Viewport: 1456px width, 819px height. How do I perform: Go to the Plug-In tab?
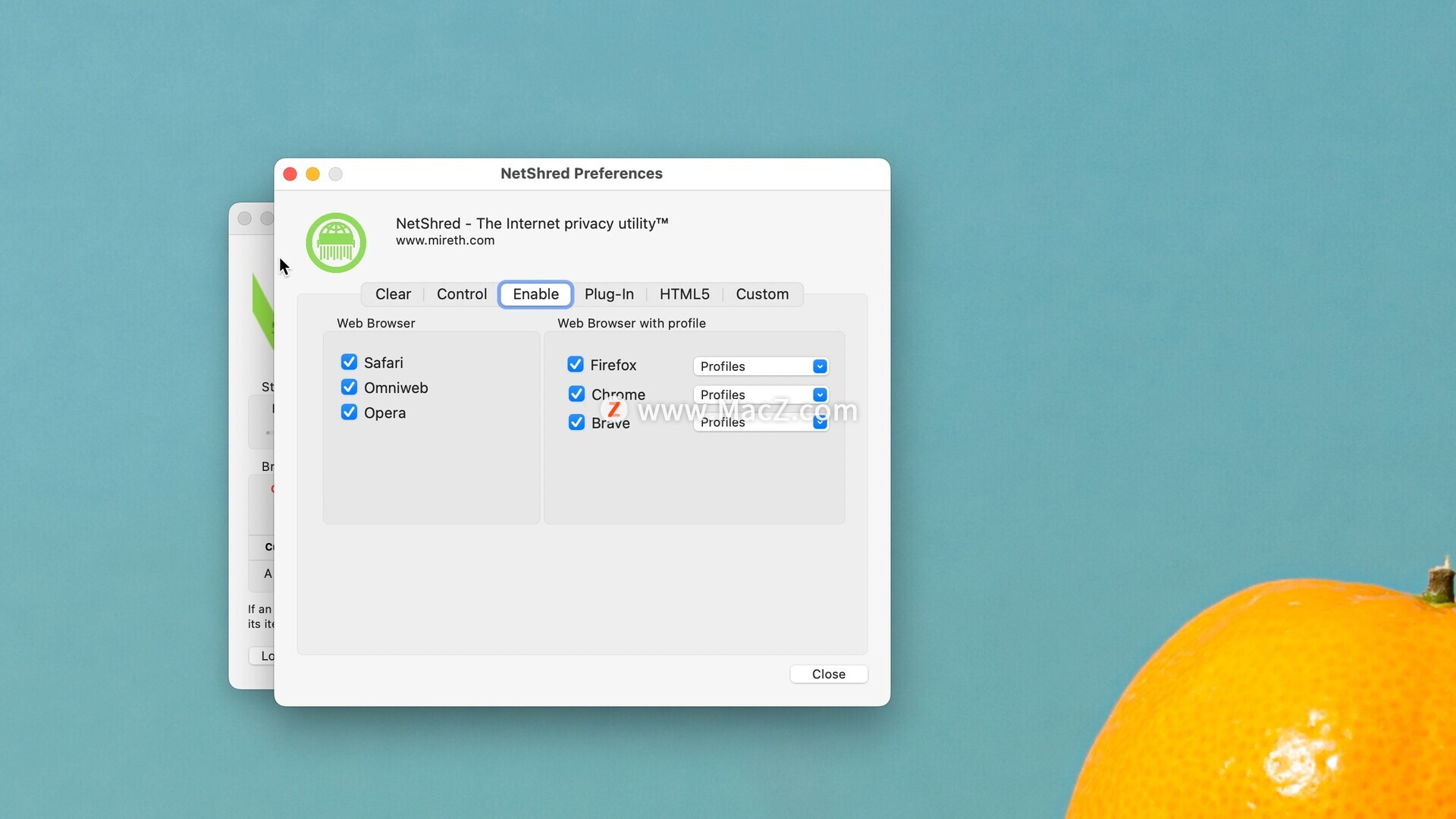[x=609, y=294]
